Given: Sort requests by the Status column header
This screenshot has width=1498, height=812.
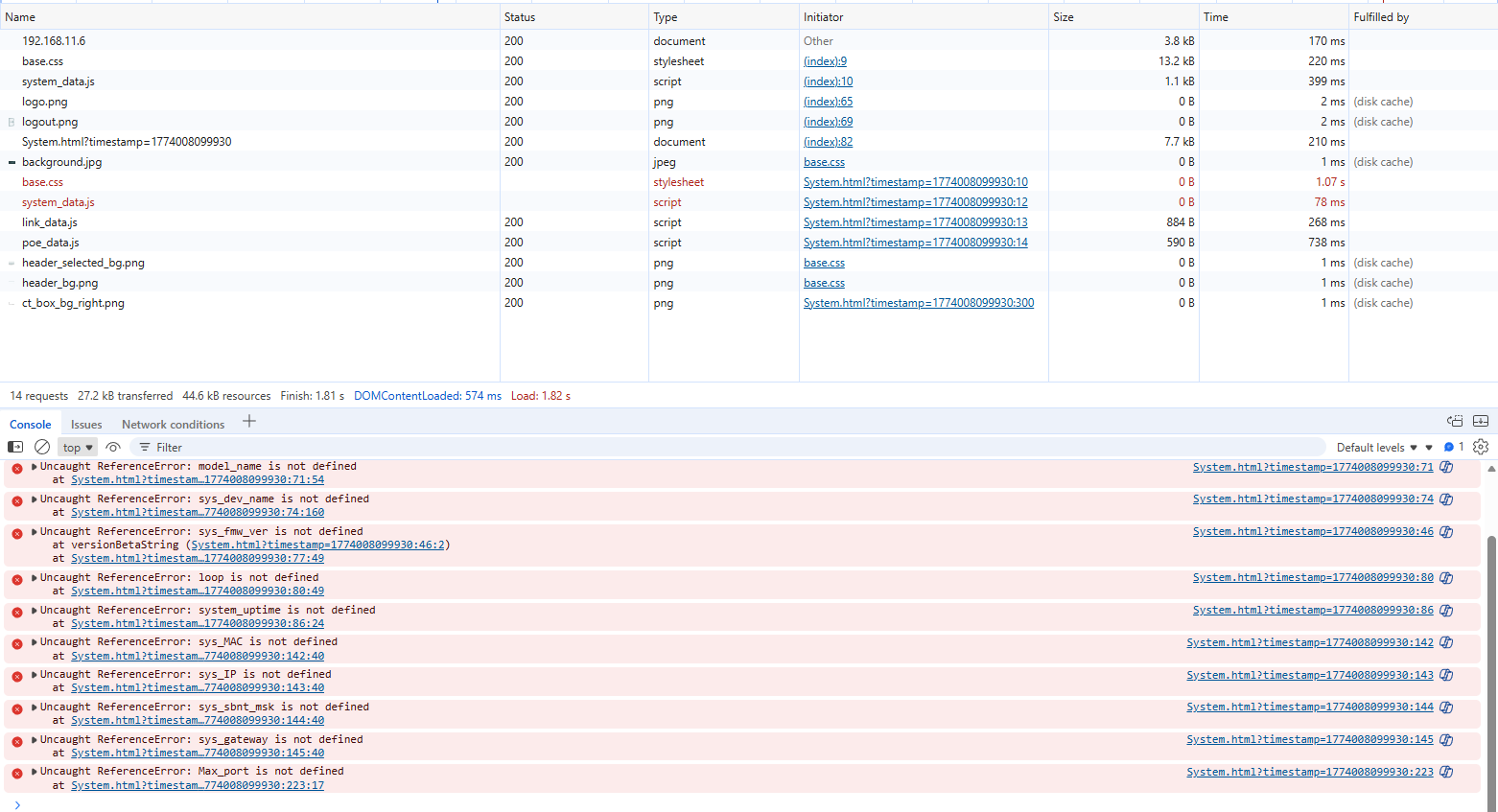Looking at the screenshot, I should tap(574, 17).
